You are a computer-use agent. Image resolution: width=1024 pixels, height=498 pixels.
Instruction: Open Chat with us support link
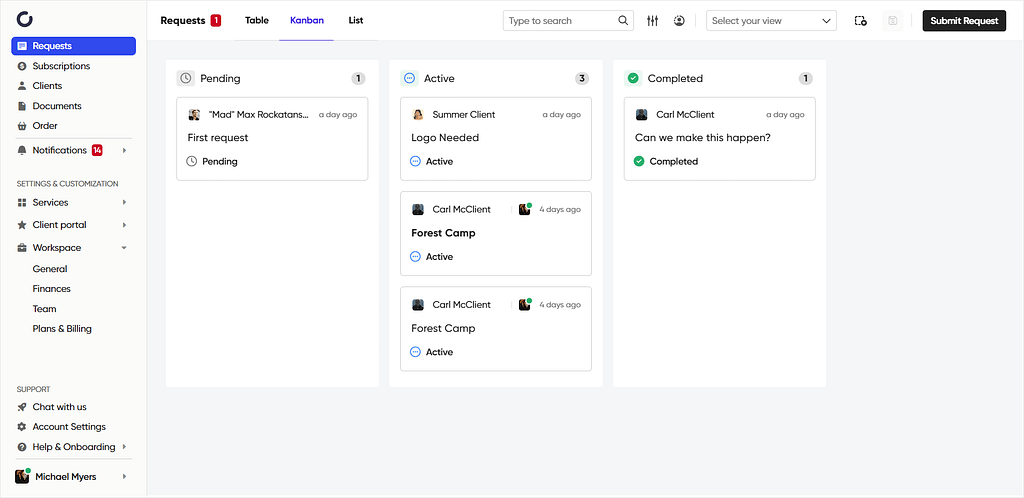click(59, 407)
